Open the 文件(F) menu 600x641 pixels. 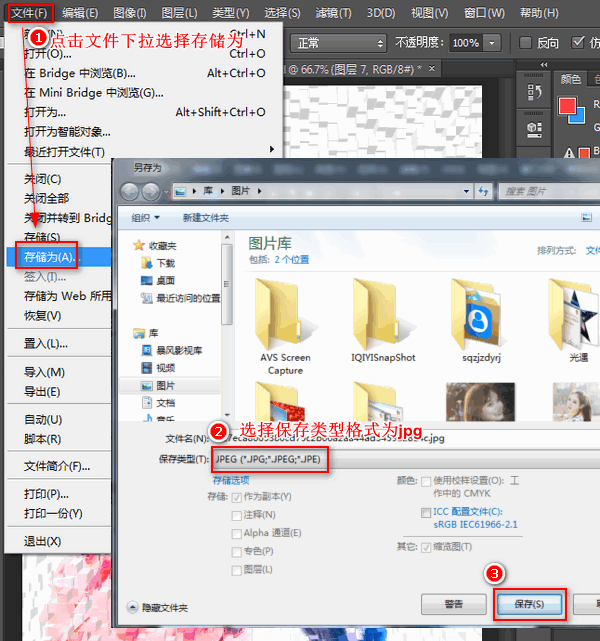pyautogui.click(x=29, y=13)
